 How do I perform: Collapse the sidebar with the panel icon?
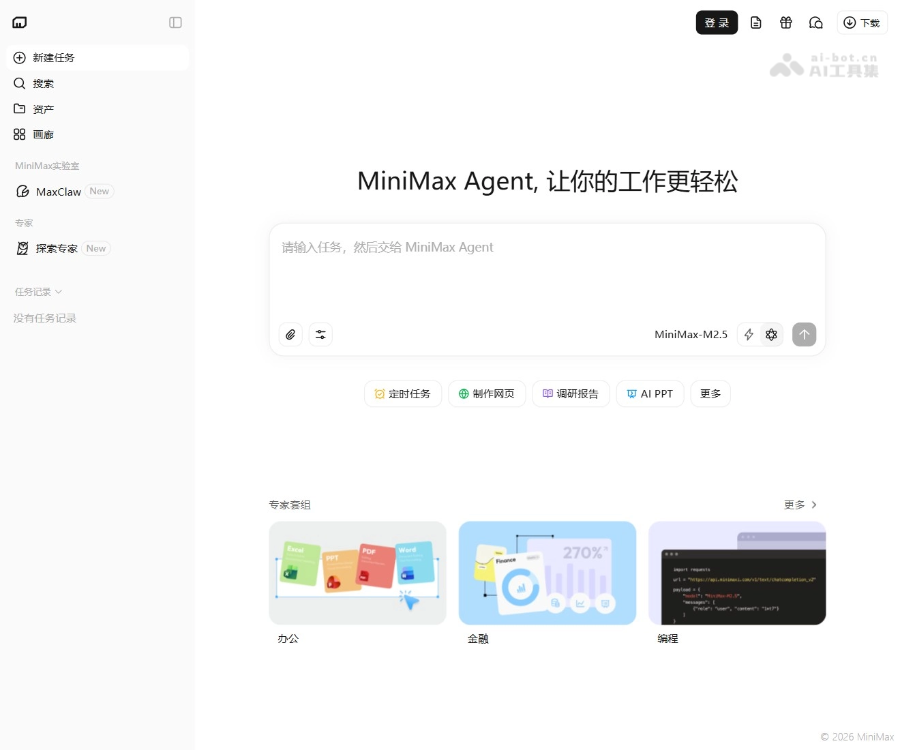coord(175,22)
